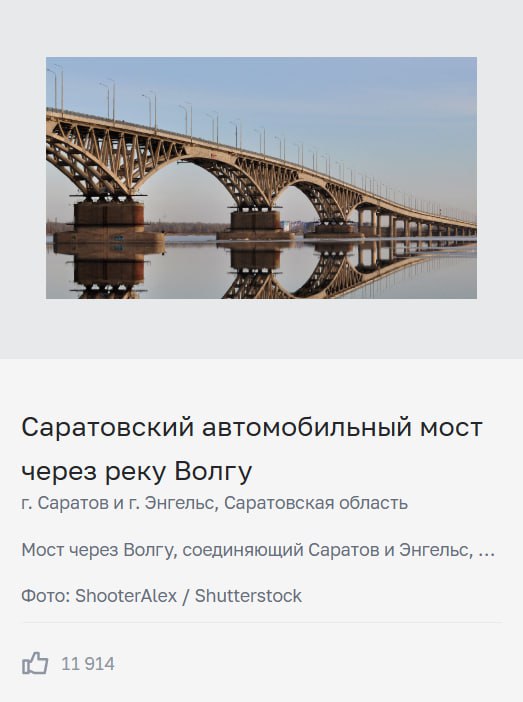Expand truncated description via ellipsis
523x702 pixels.
[487, 554]
